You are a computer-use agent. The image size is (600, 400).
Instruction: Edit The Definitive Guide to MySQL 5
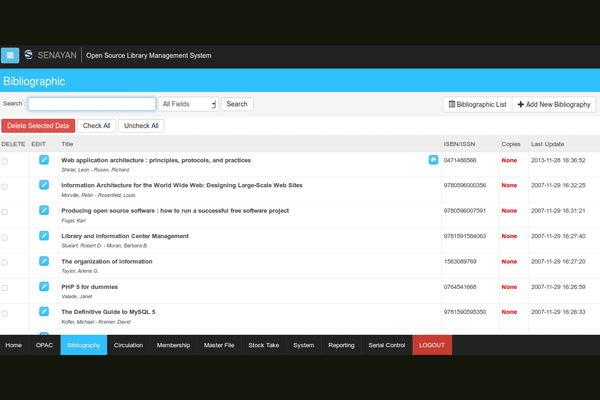(44, 312)
